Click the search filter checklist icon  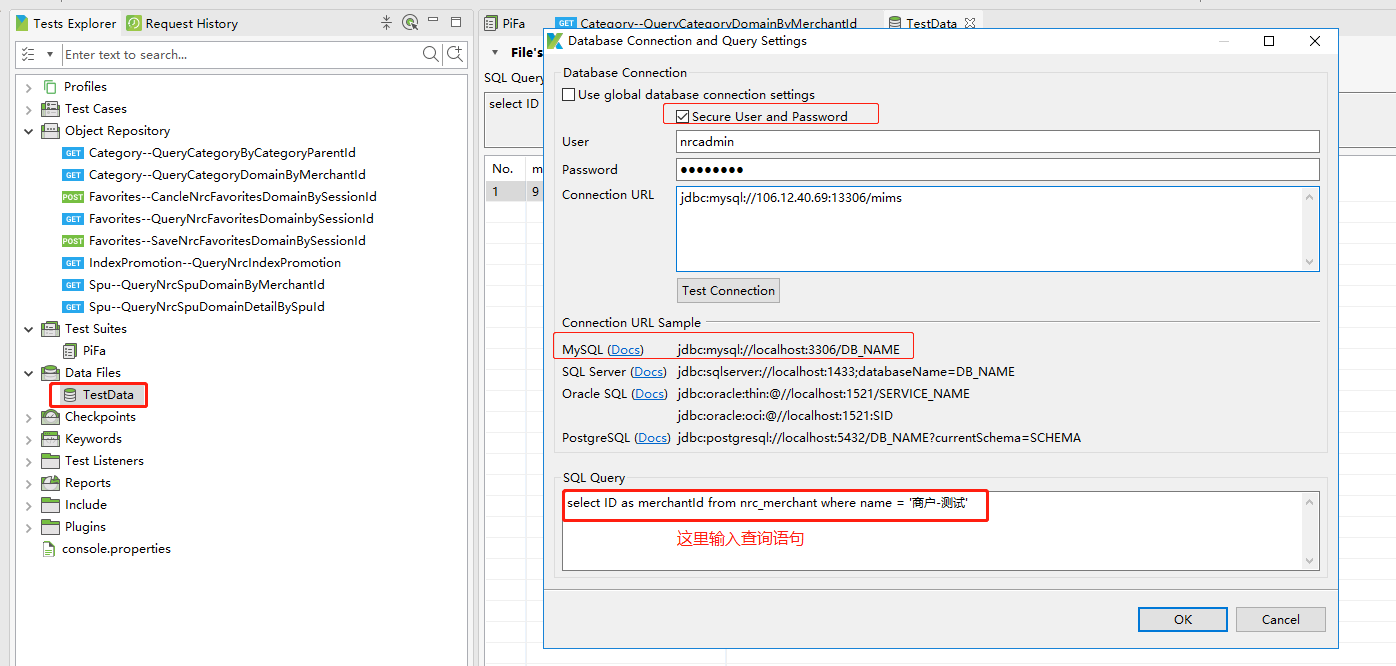(x=28, y=54)
